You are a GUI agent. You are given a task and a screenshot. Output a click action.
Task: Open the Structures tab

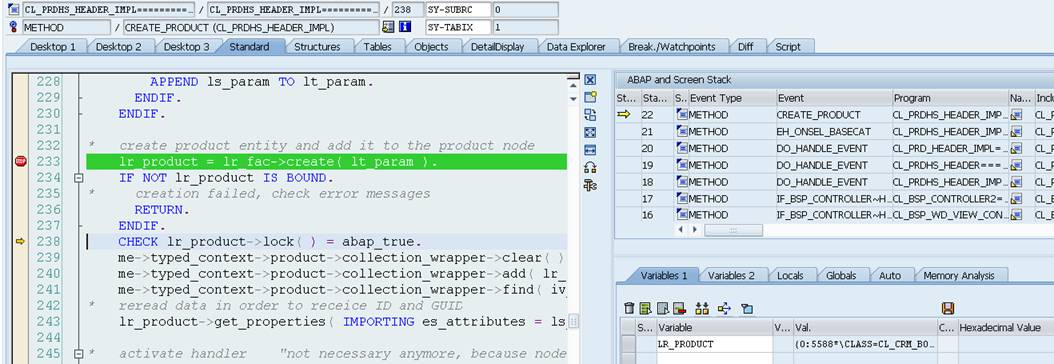tap(317, 46)
